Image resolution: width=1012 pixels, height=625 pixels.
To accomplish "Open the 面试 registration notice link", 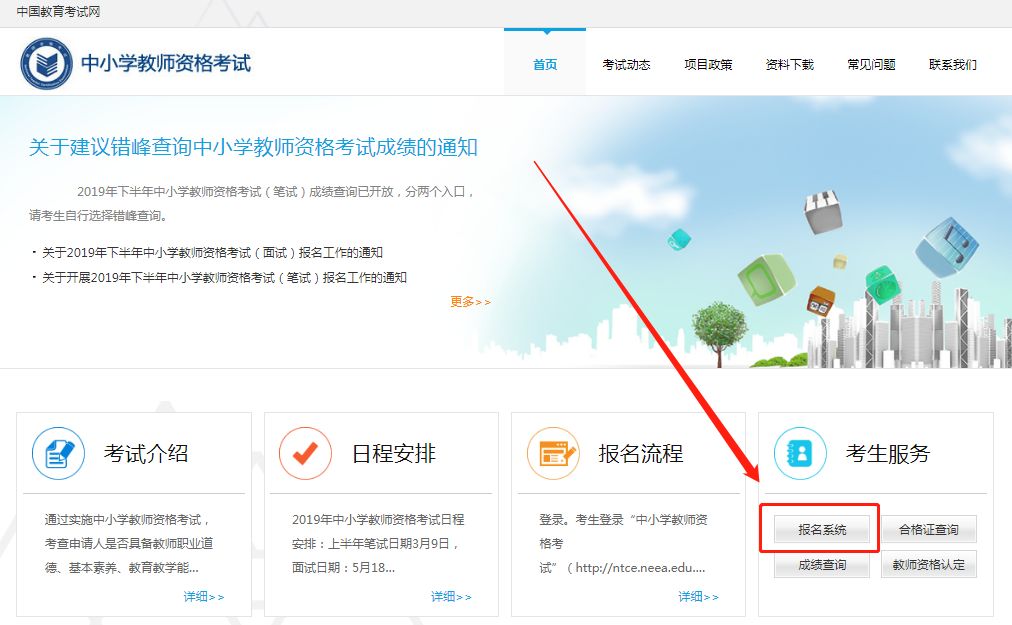I will coord(212,253).
